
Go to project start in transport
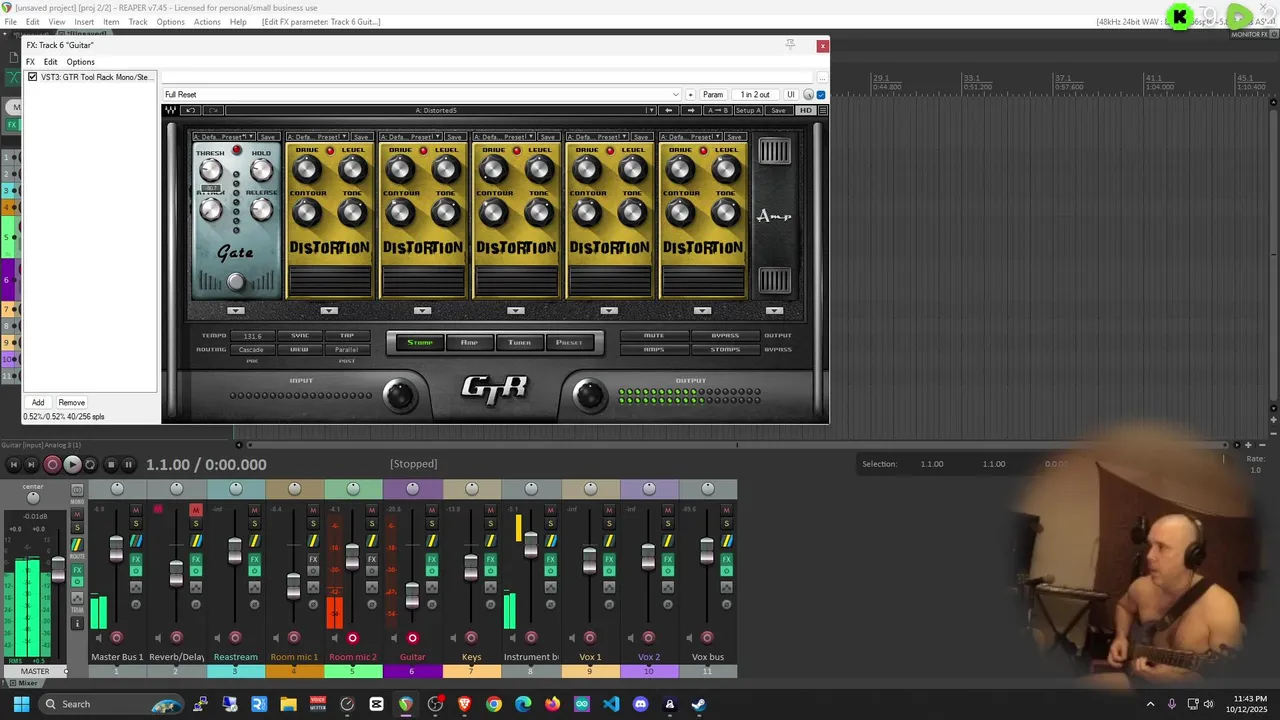[x=13, y=464]
